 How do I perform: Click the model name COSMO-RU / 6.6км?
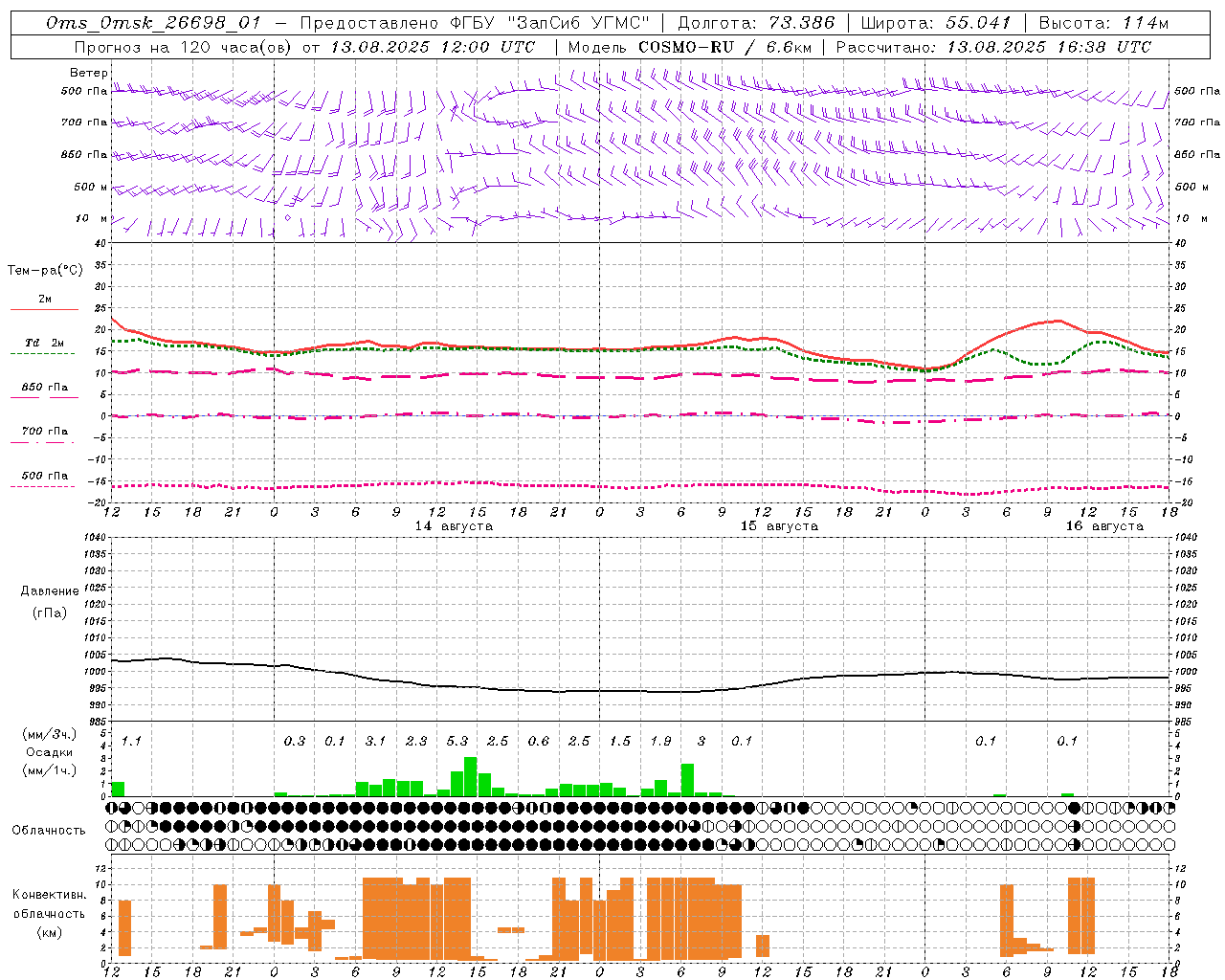[724, 47]
